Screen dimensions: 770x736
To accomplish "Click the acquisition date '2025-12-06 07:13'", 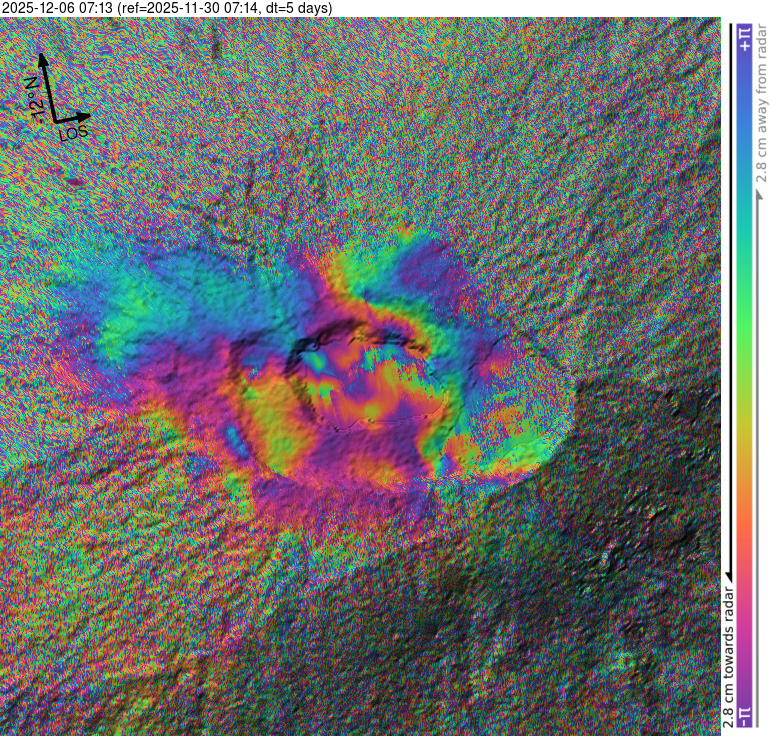I will 57,8.
